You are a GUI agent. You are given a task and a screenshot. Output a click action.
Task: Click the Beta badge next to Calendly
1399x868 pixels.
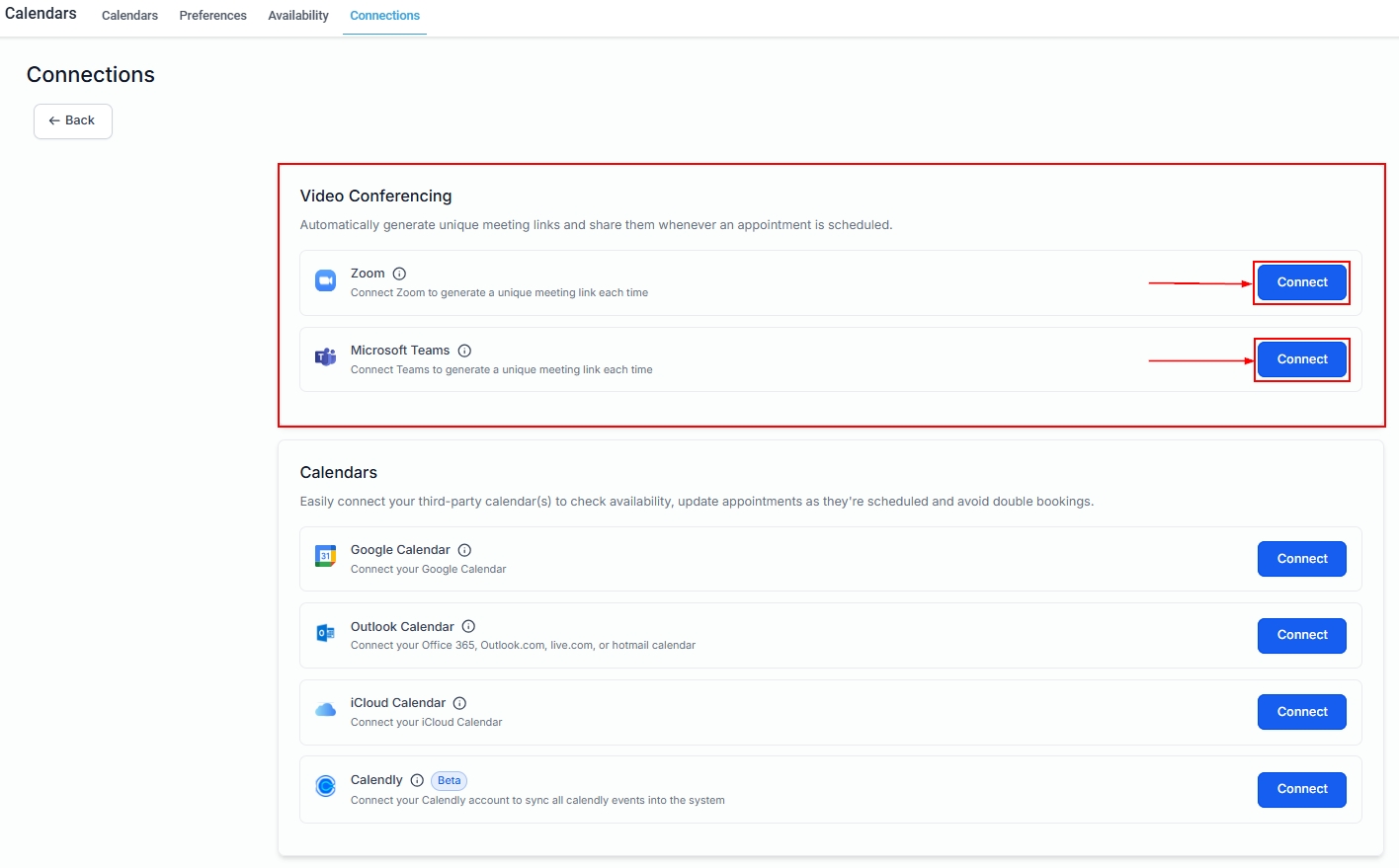pyautogui.click(x=449, y=781)
